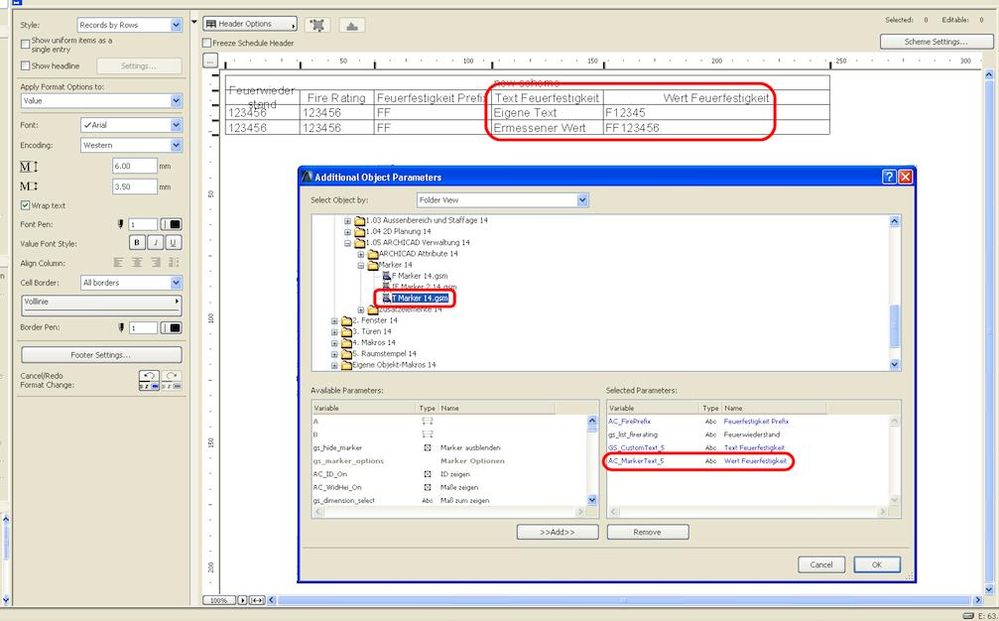Click the bold value font style button
Viewport: 999px width, 621px height.
pyautogui.click(x=137, y=243)
